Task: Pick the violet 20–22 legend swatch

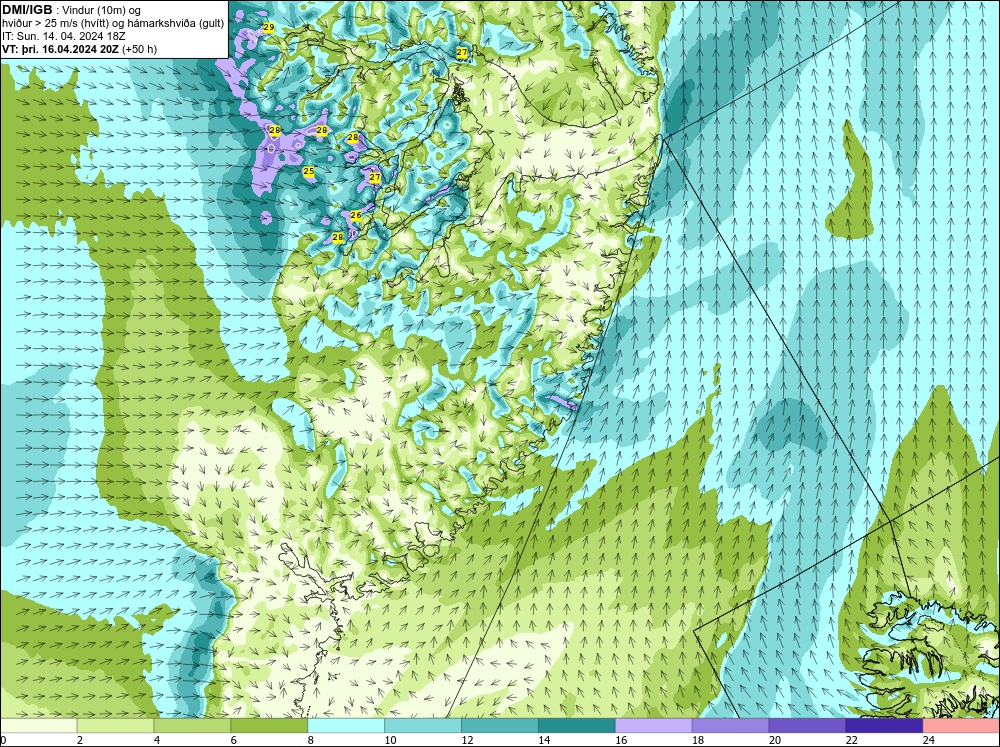Action: (807, 726)
